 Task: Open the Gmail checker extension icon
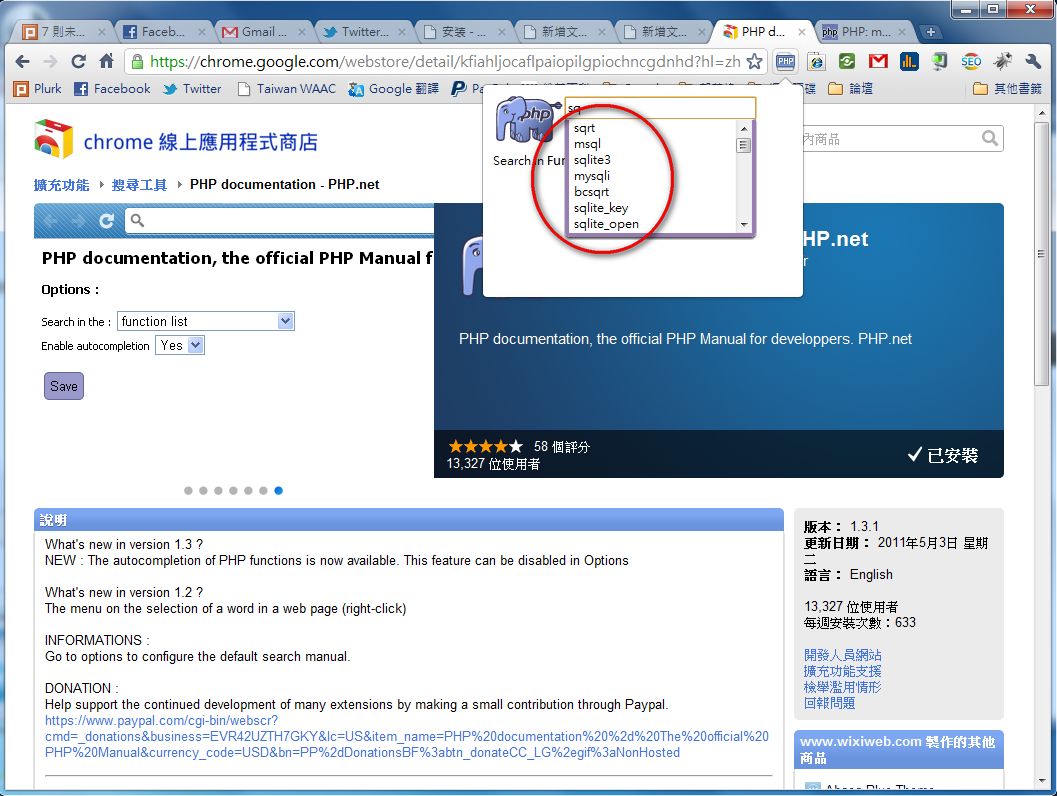(x=878, y=62)
